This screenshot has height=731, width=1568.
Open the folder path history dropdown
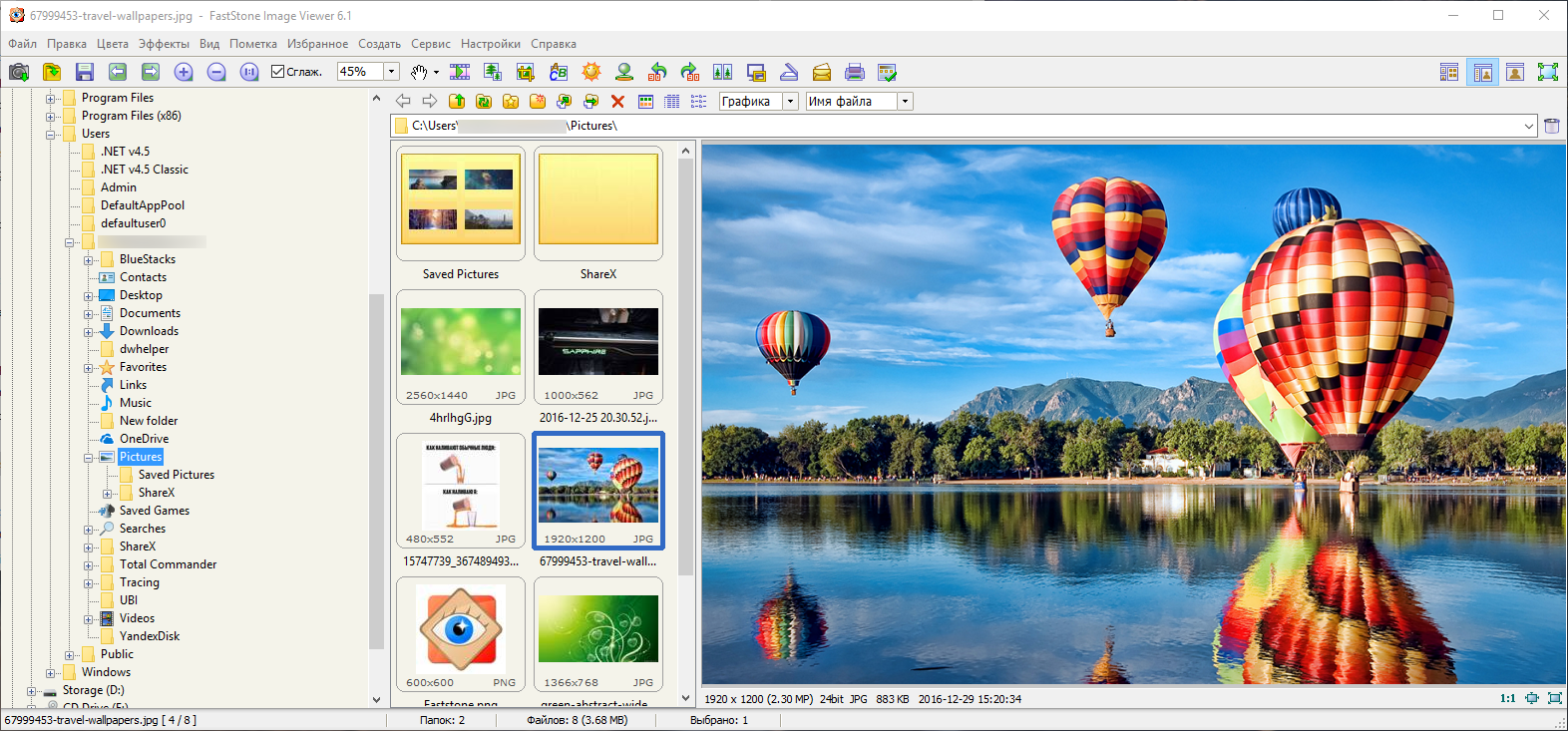tap(1529, 126)
